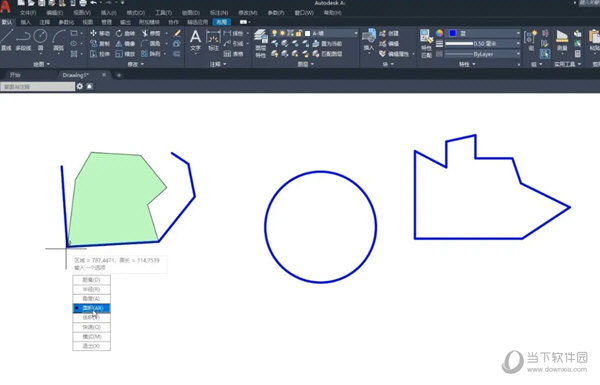Expand the 修改 panel arrow
The image size is (600, 385).
[x=142, y=64]
